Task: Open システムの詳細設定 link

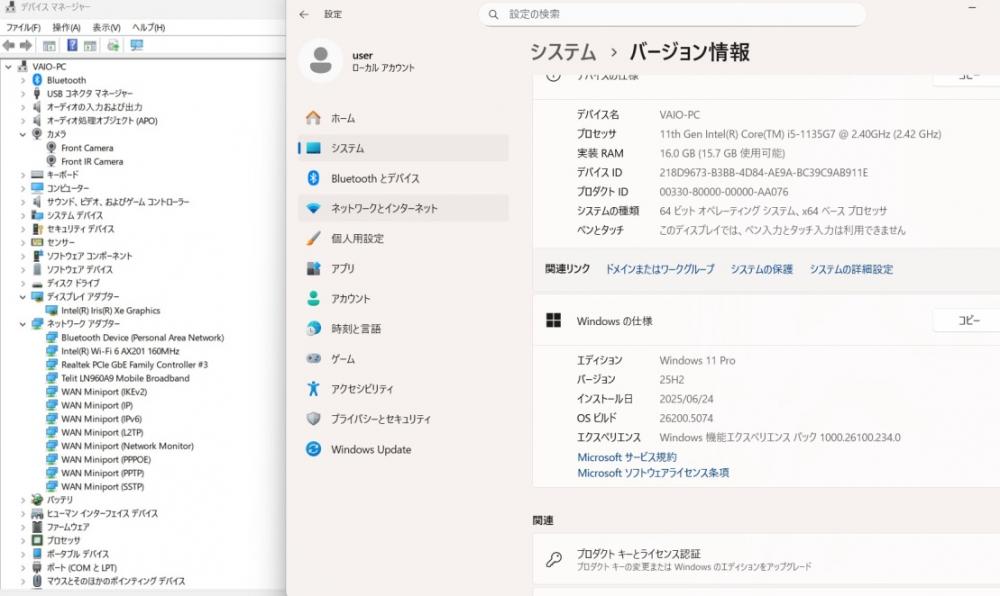Action: (x=851, y=269)
